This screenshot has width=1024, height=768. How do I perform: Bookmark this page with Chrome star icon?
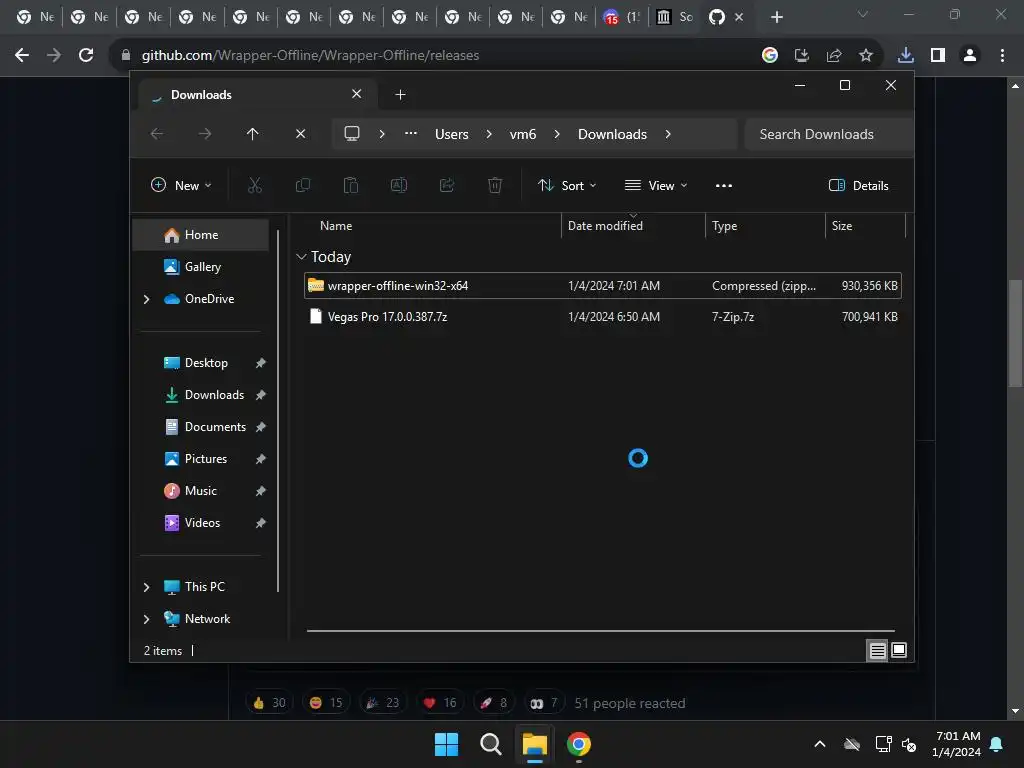865,55
